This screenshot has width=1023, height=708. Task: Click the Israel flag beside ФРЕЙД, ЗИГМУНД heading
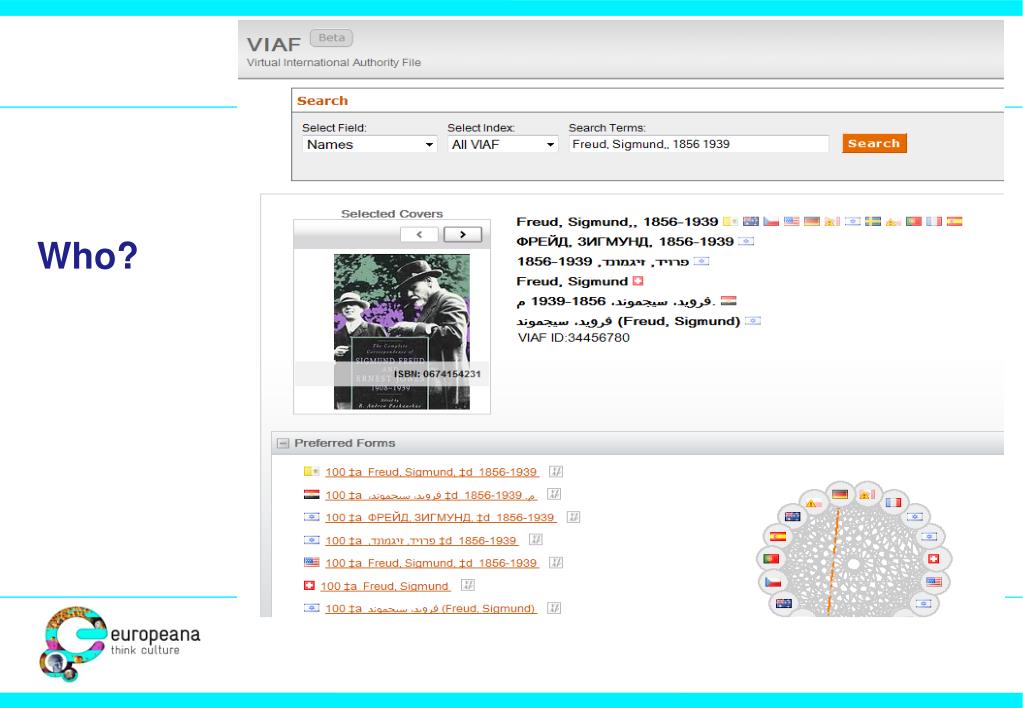pos(746,241)
